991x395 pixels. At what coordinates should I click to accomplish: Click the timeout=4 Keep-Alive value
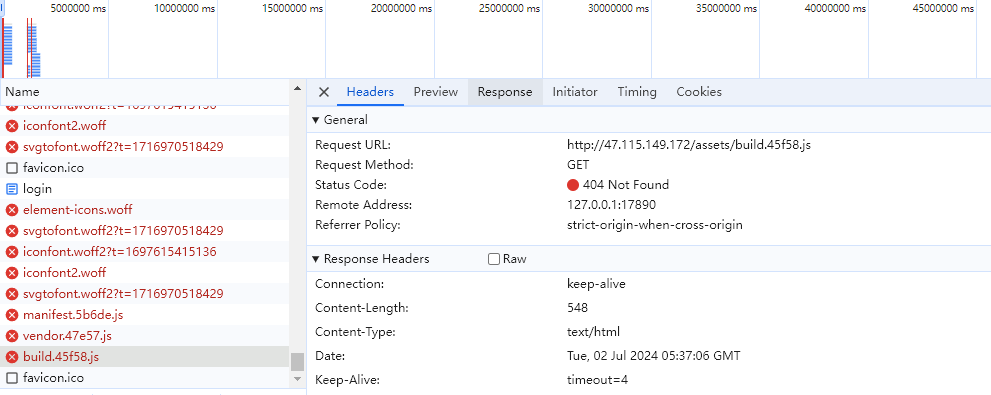(597, 380)
